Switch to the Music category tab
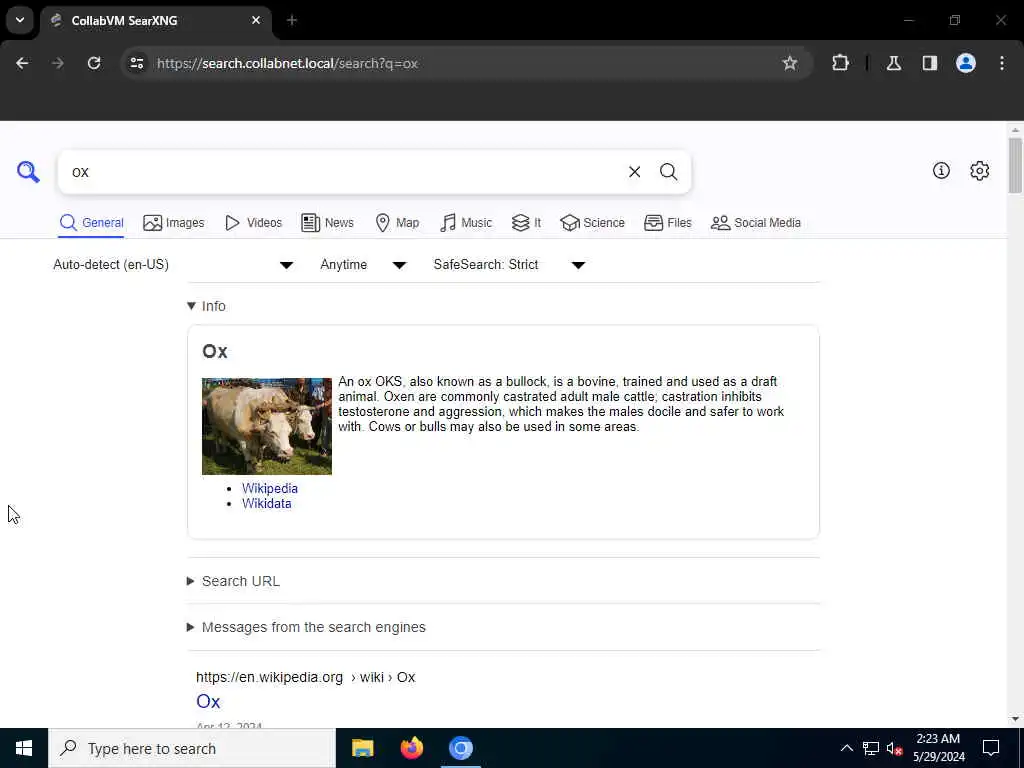Viewport: 1024px width, 768px height. [x=466, y=223]
